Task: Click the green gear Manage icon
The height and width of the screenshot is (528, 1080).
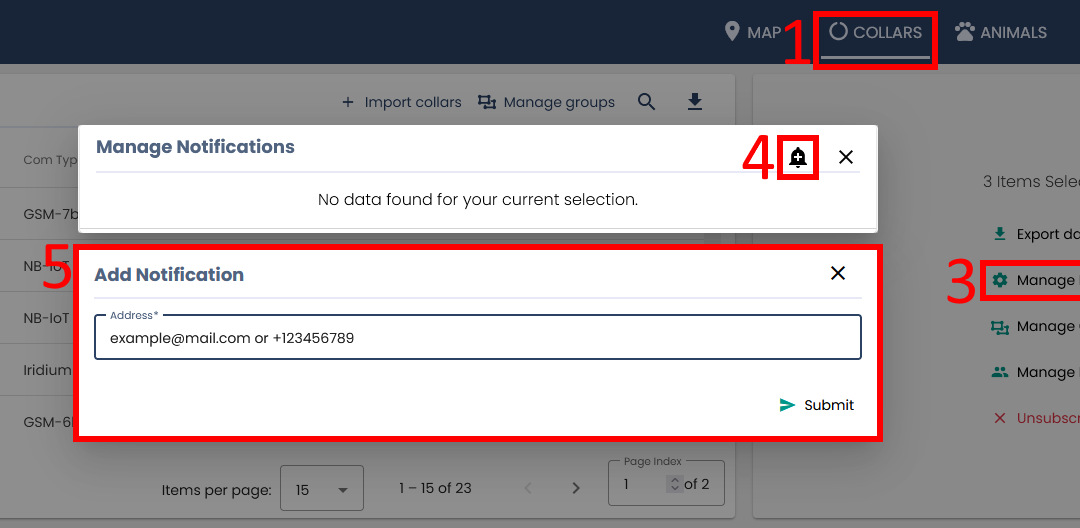Action: (999, 280)
